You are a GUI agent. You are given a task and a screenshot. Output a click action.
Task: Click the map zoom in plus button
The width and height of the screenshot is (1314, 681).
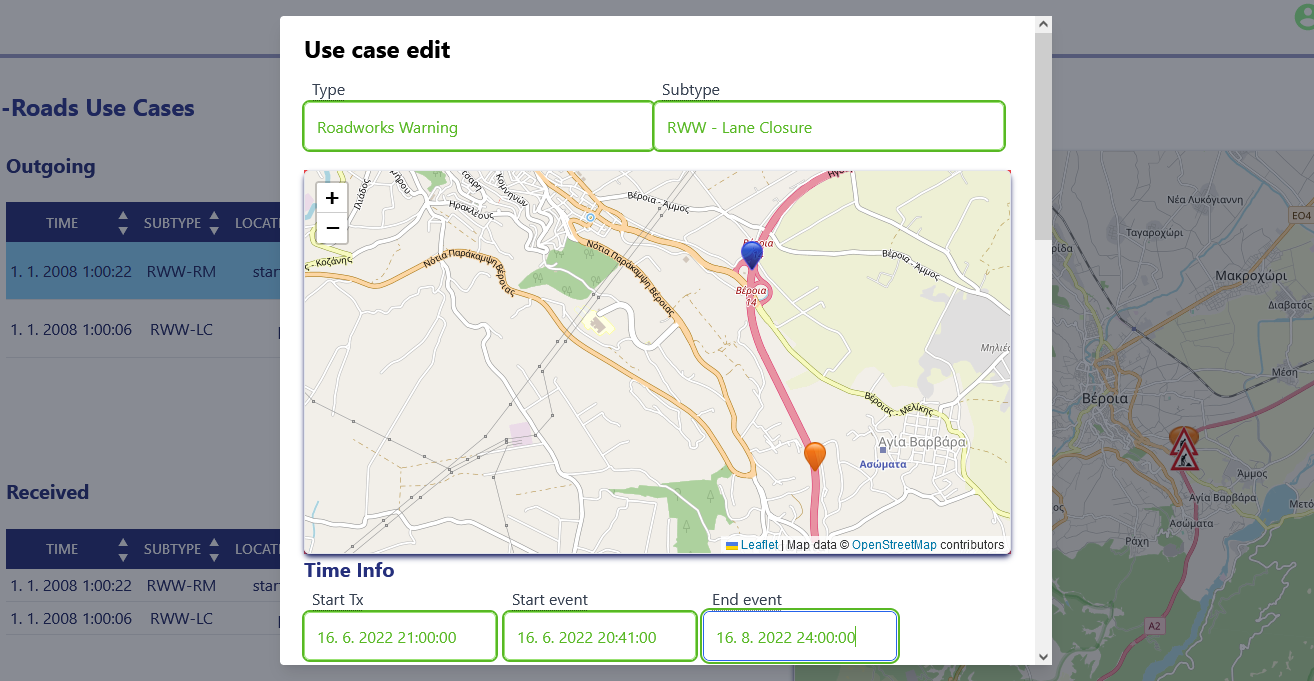pyautogui.click(x=332, y=198)
